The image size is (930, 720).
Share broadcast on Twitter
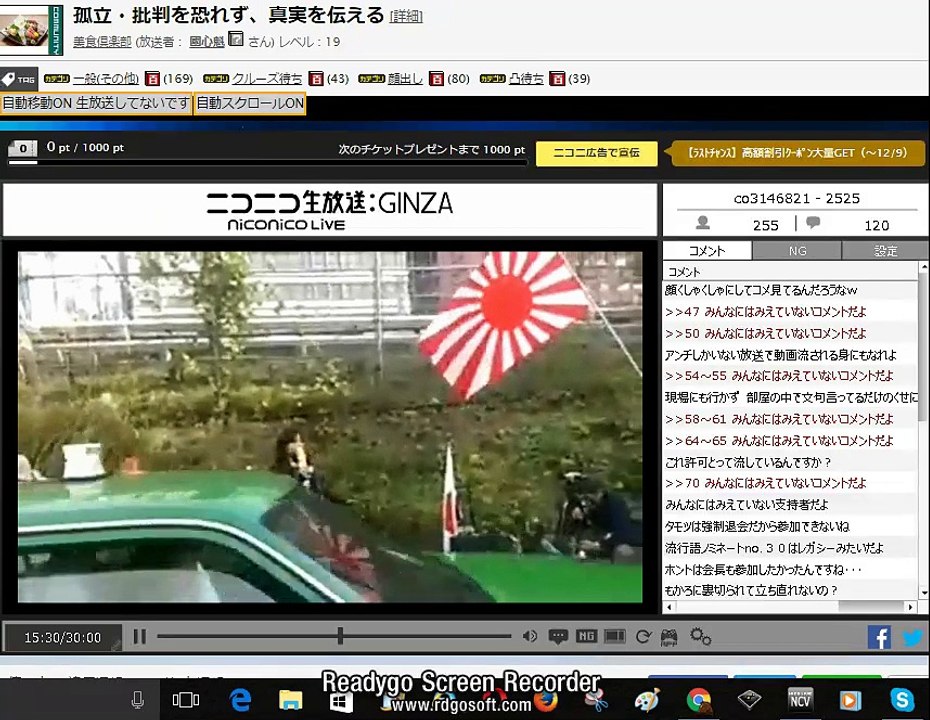[x=913, y=638]
